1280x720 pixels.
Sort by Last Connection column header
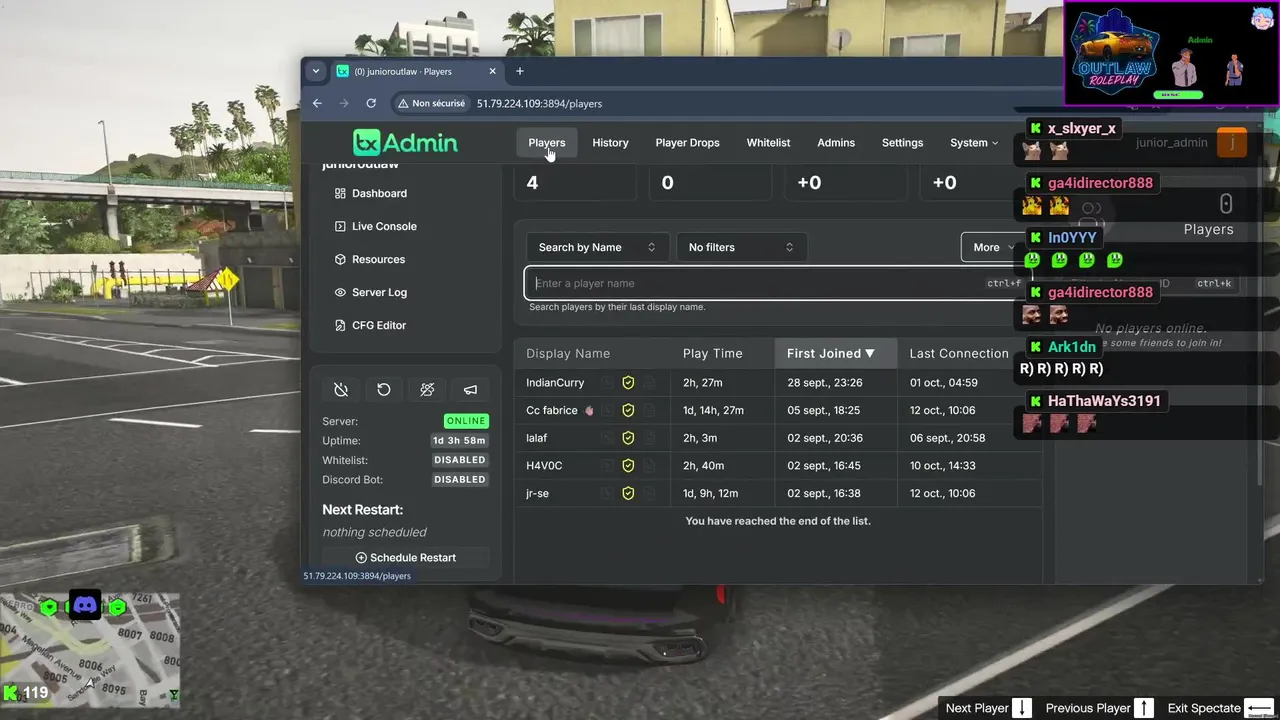(x=959, y=353)
